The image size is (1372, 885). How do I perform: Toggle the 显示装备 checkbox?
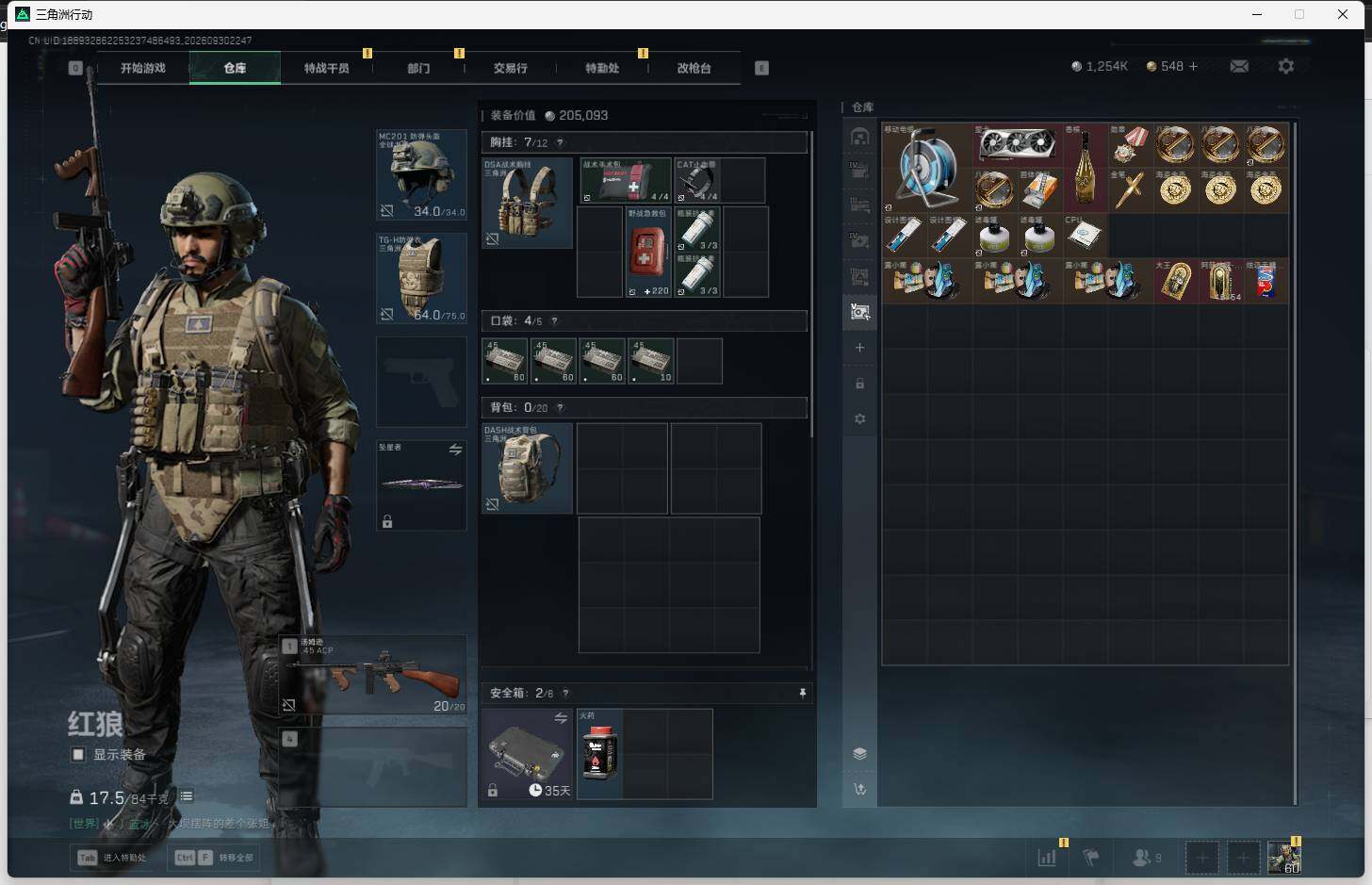78,754
